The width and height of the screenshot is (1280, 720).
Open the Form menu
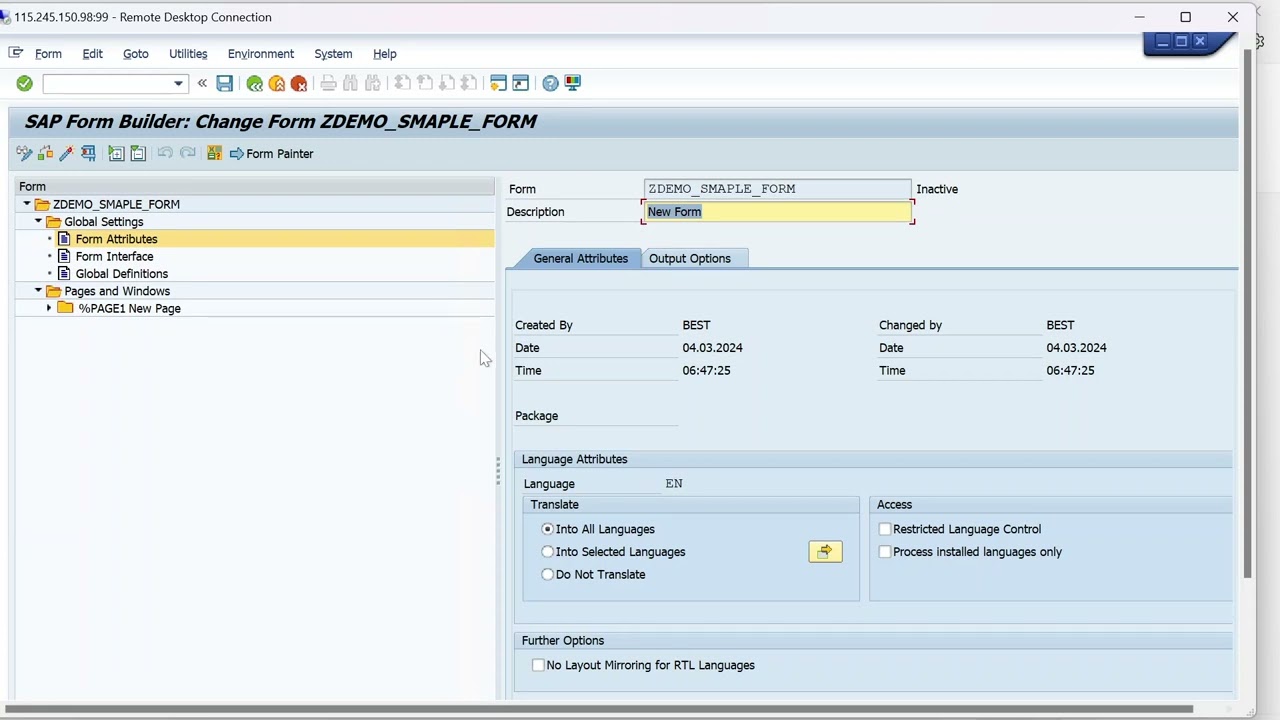[x=48, y=54]
